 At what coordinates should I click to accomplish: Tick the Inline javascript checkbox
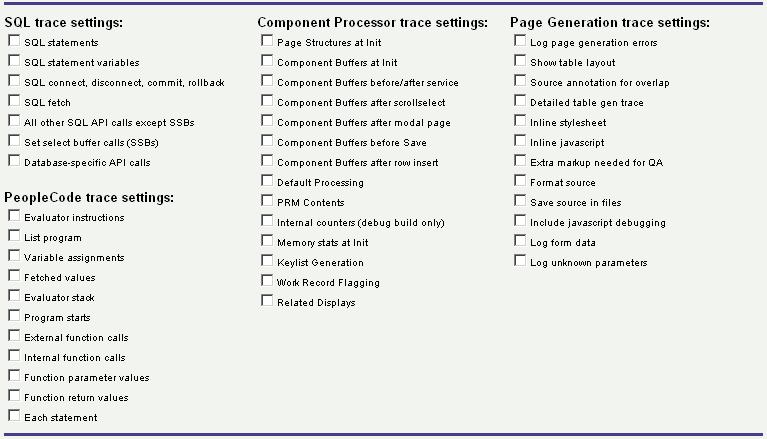pos(520,141)
